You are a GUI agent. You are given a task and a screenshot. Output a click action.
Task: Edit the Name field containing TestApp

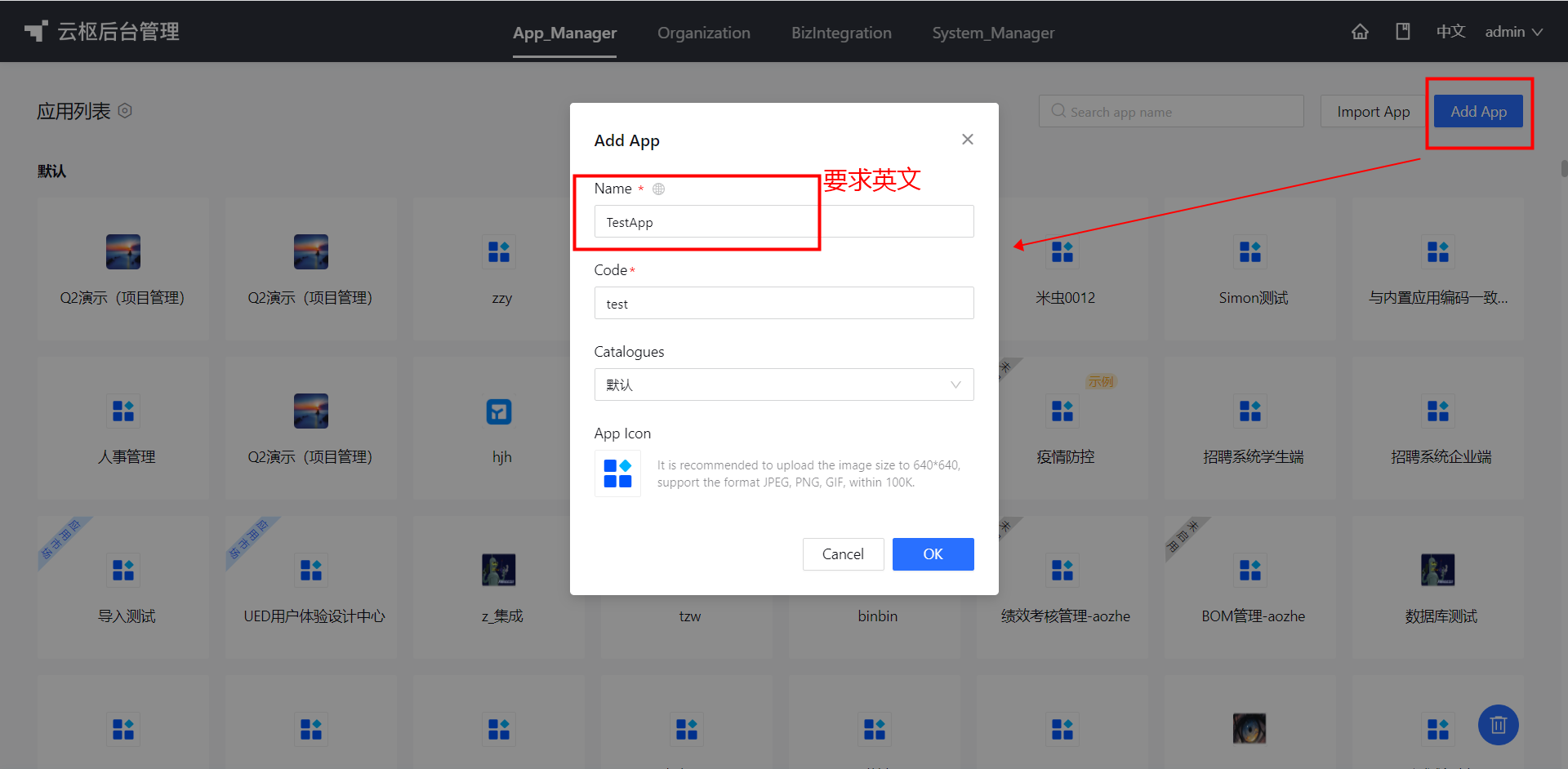[784, 221]
